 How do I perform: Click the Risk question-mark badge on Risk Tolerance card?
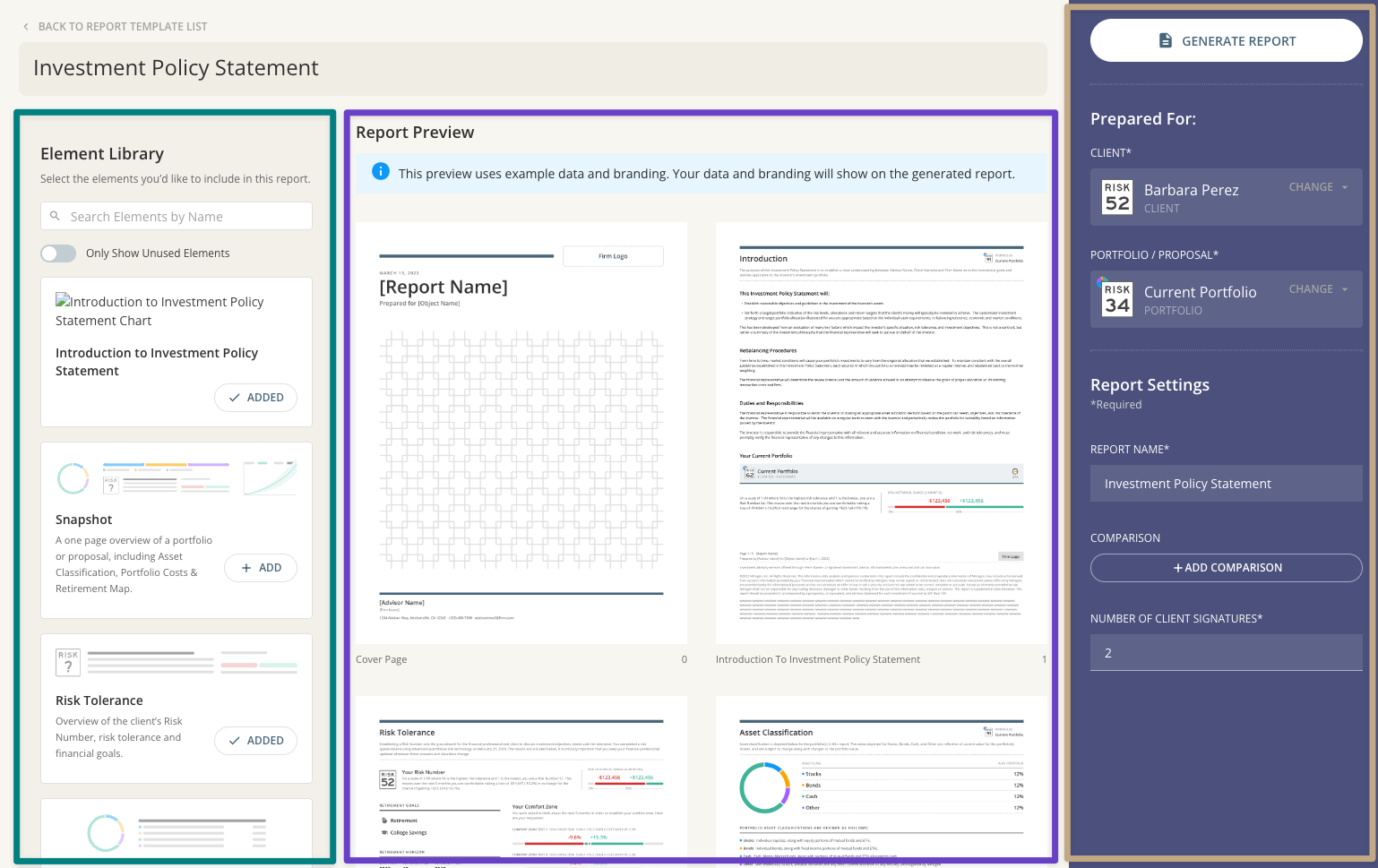67,662
